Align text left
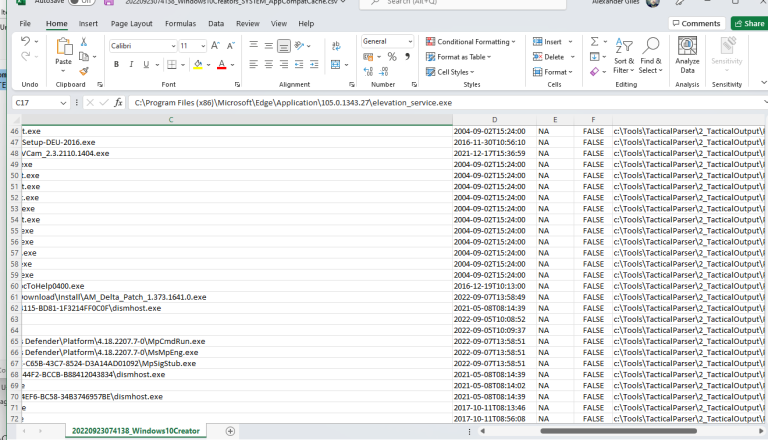 coord(253,64)
